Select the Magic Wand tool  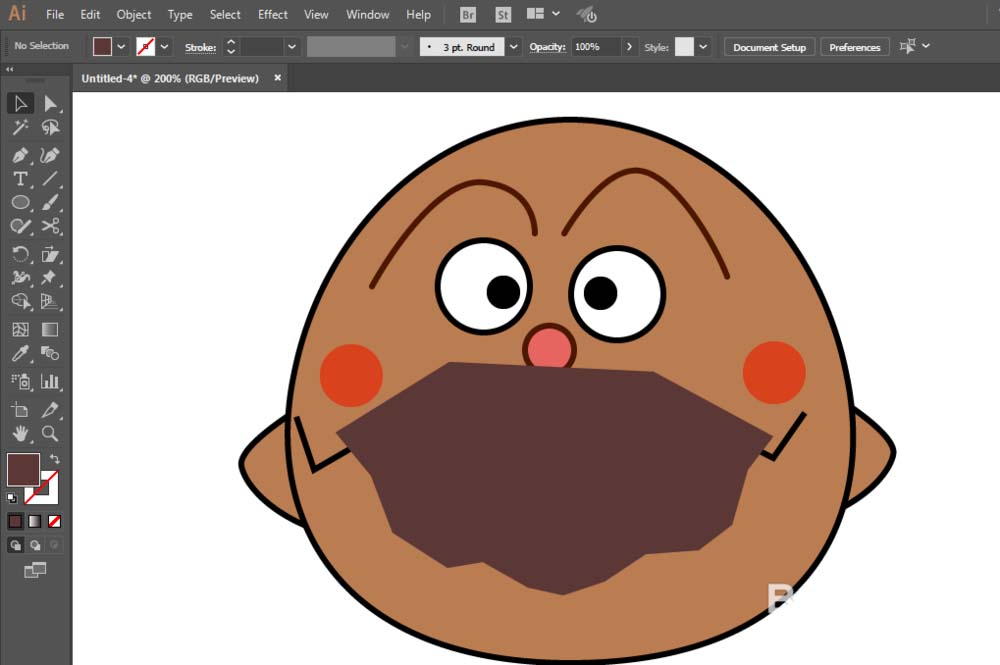point(20,128)
